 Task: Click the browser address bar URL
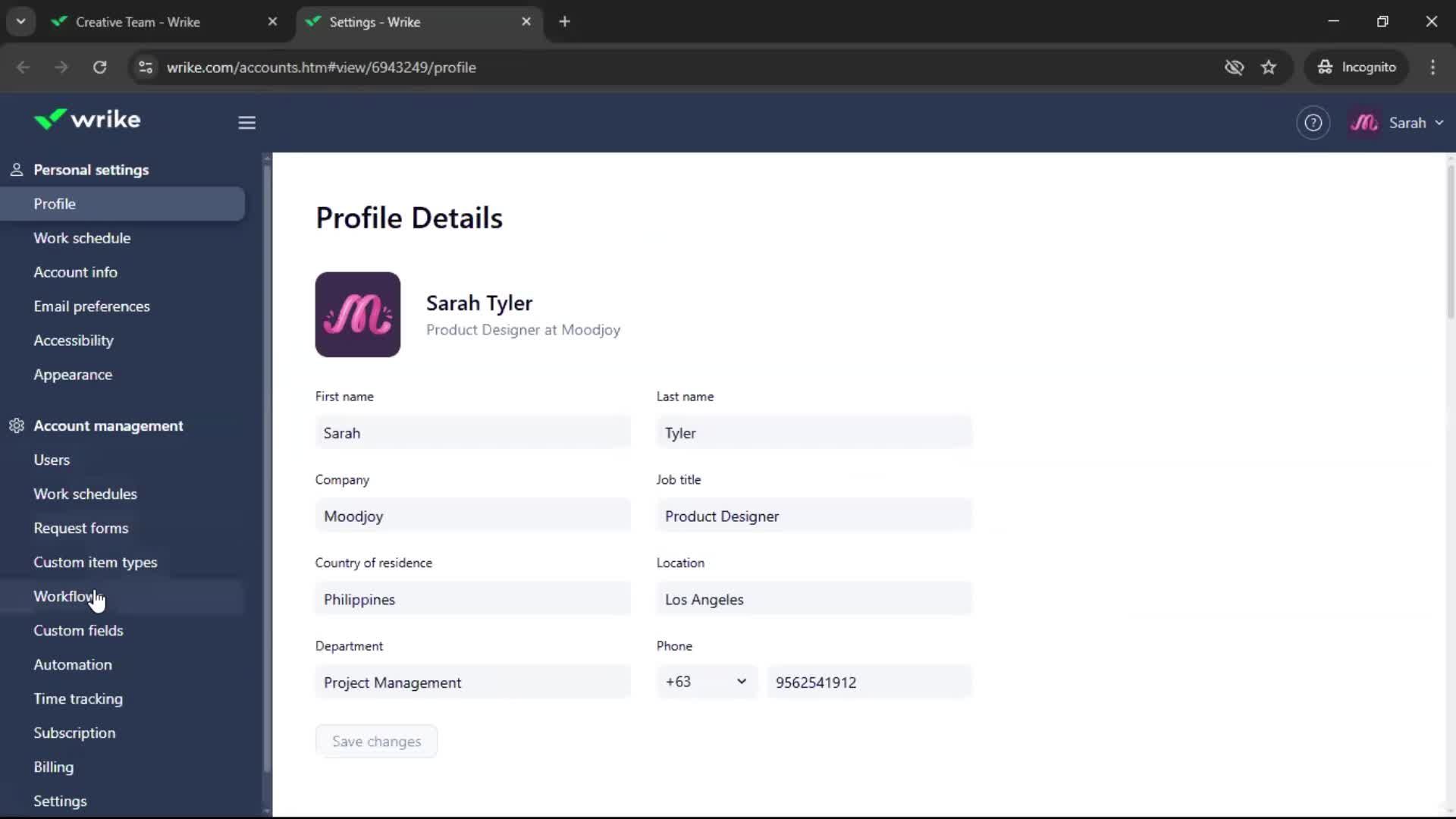pyautogui.click(x=322, y=67)
